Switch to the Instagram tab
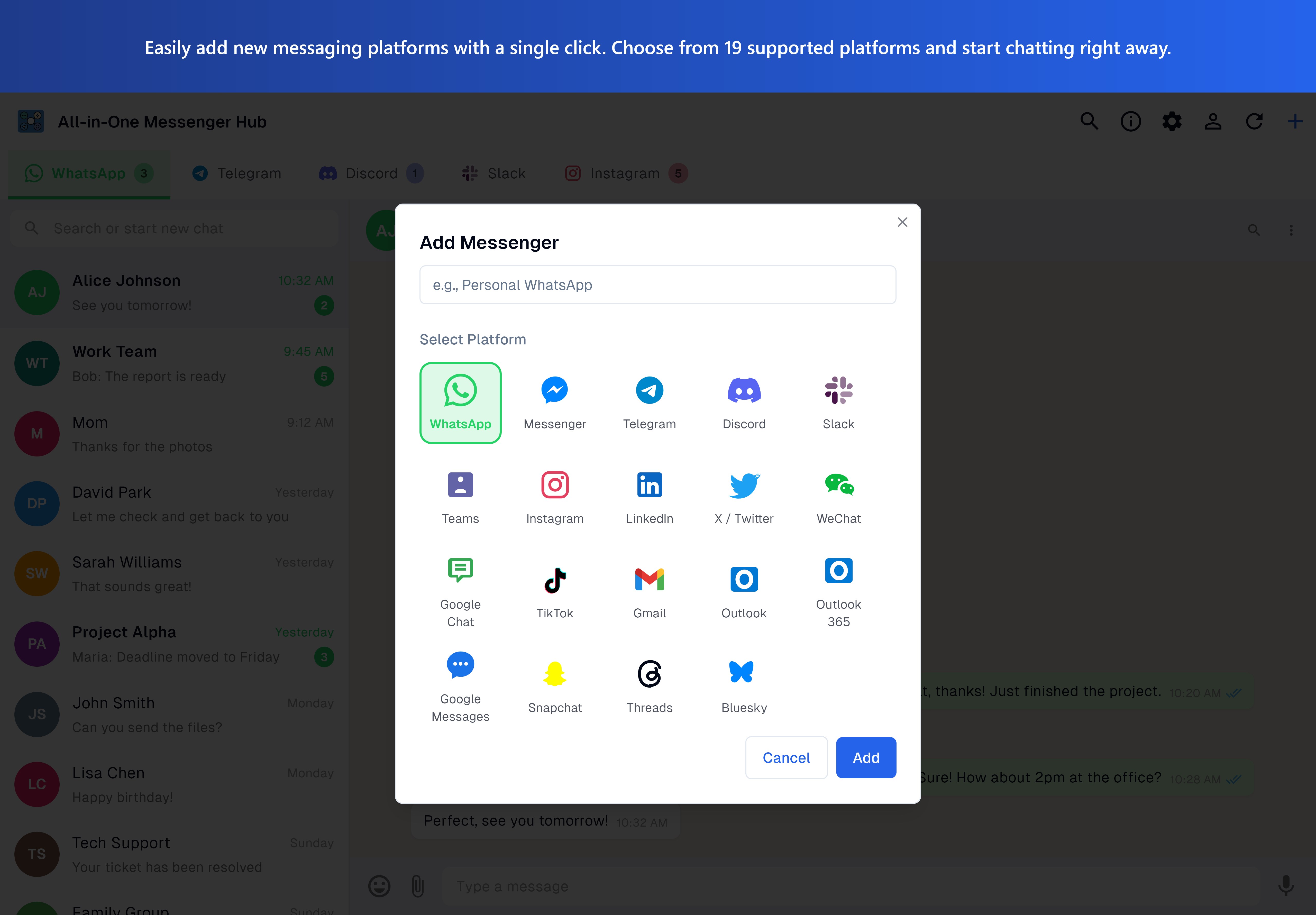Viewport: 1316px width, 915px height. 626,174
